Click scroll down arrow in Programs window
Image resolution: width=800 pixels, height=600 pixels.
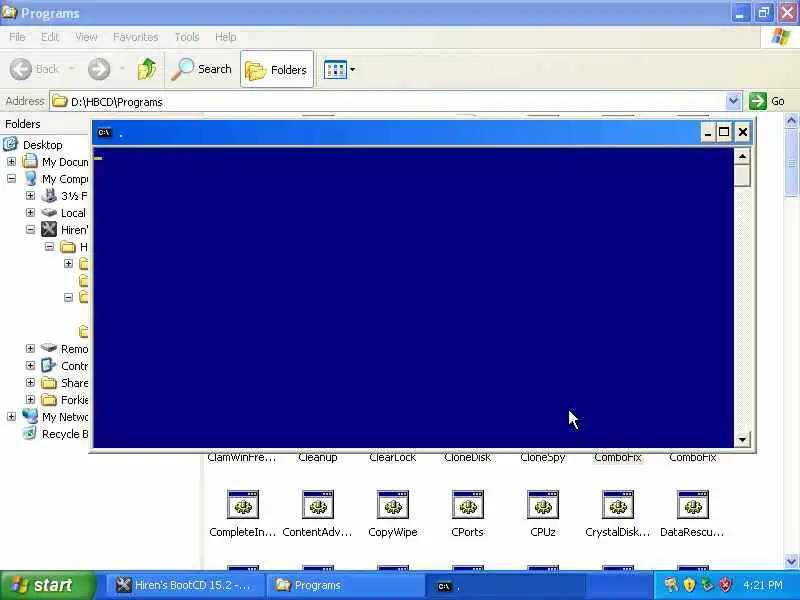click(791, 561)
